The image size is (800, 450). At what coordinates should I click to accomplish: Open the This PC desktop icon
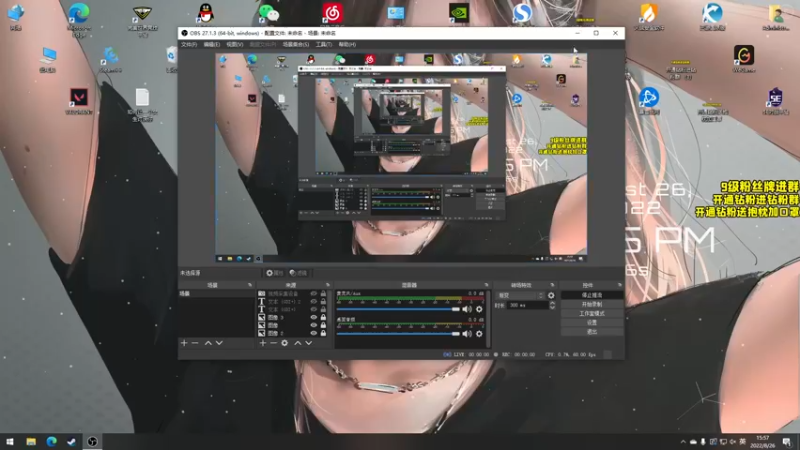[48, 59]
